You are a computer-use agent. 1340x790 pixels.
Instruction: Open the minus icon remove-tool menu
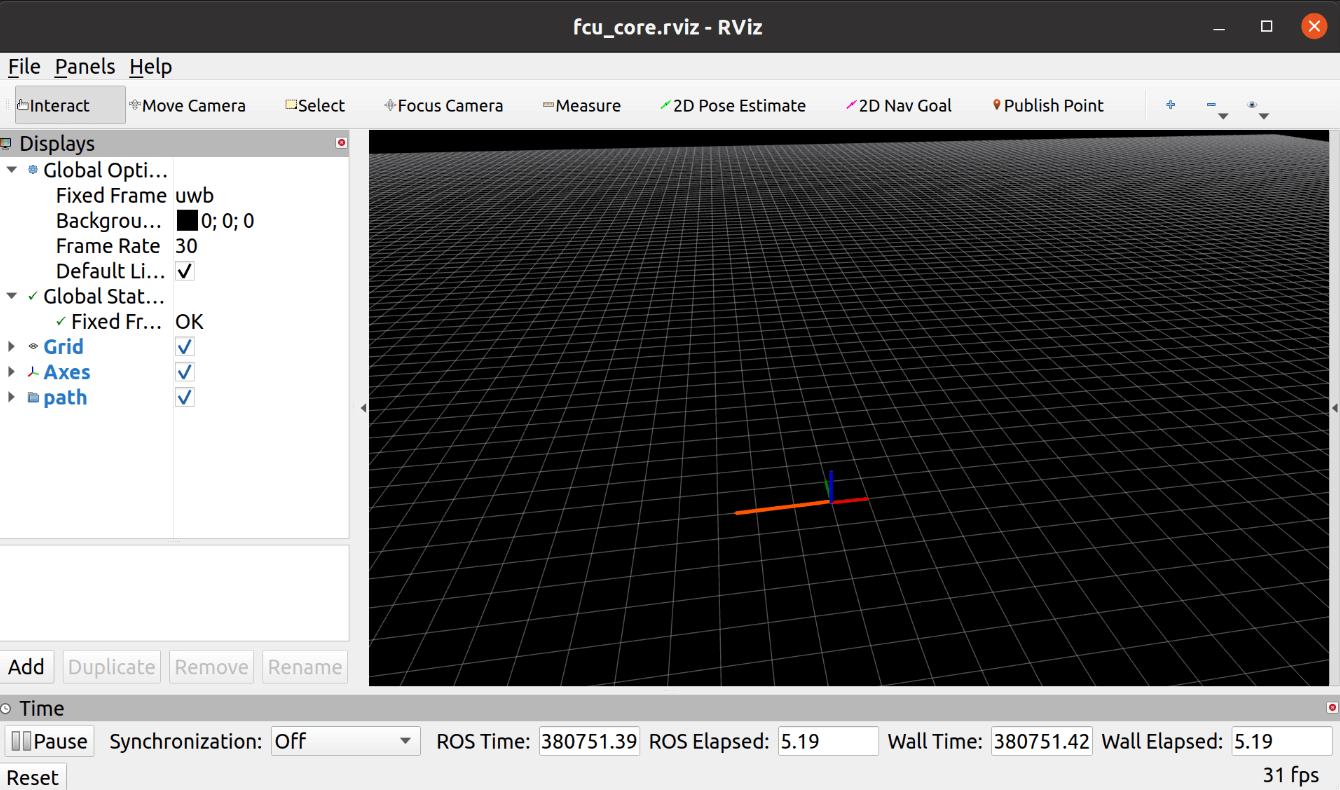1216,107
